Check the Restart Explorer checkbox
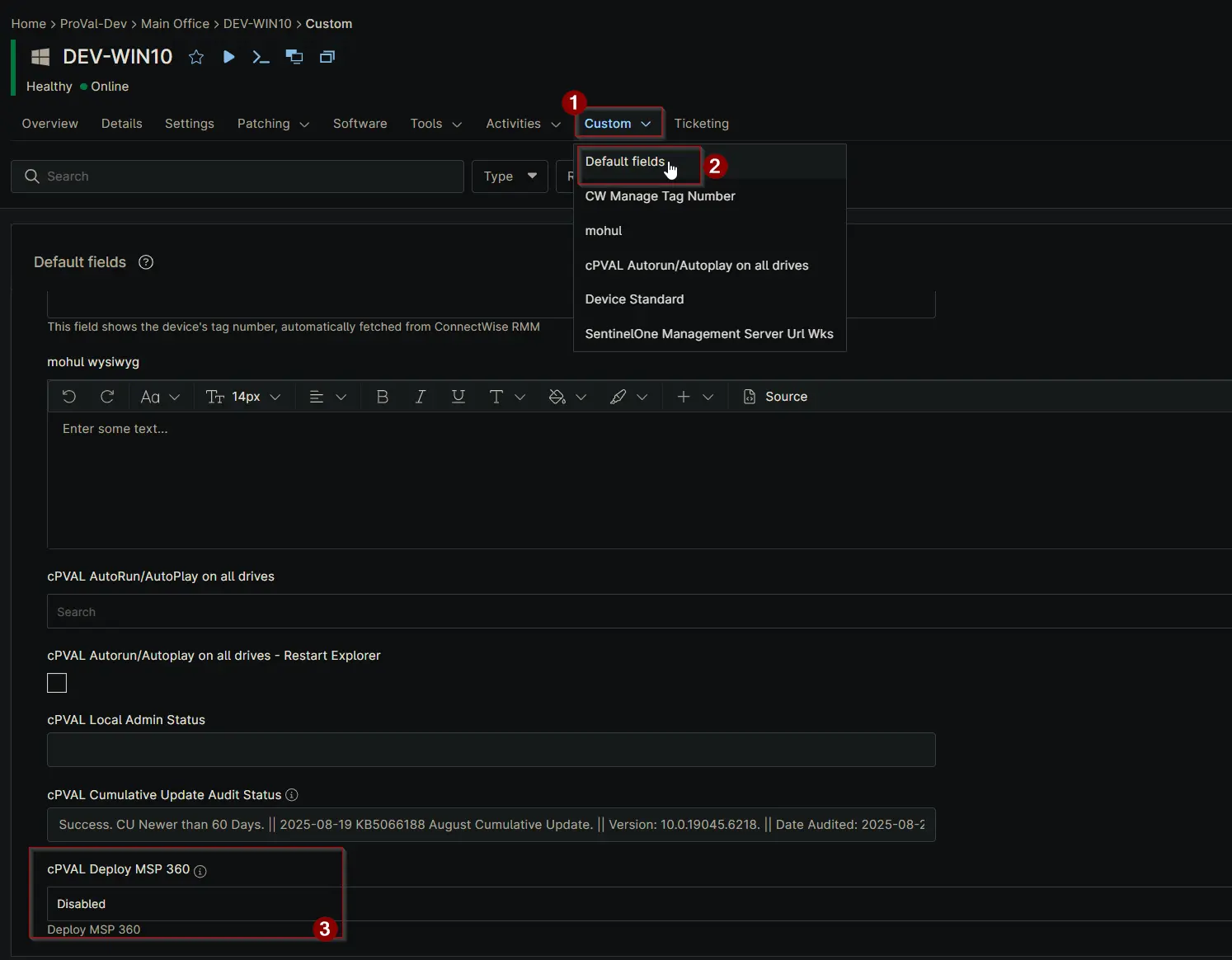The height and width of the screenshot is (960, 1232). click(x=57, y=683)
